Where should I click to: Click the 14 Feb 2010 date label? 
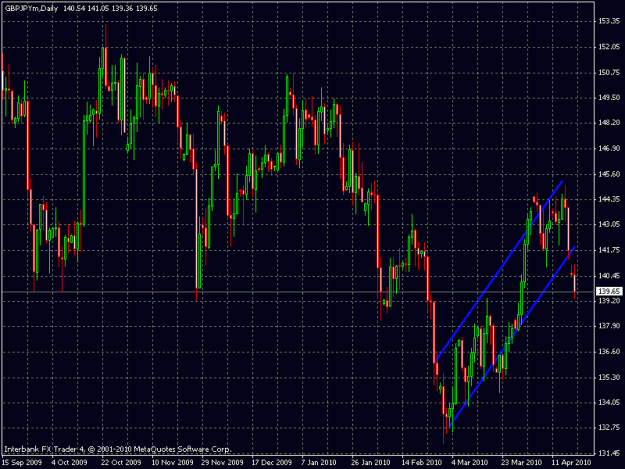click(422, 463)
